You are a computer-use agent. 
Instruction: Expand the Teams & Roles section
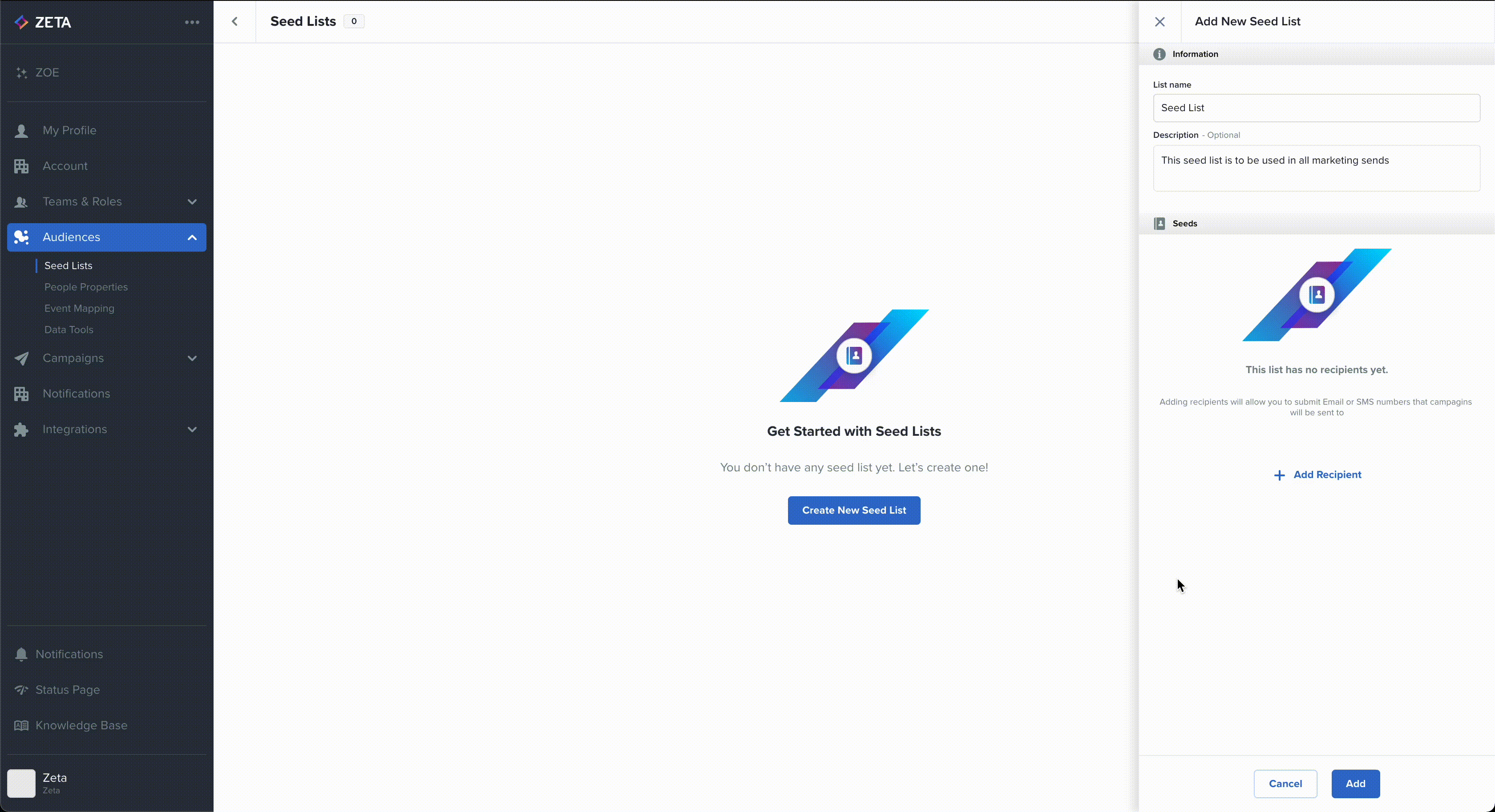191,202
